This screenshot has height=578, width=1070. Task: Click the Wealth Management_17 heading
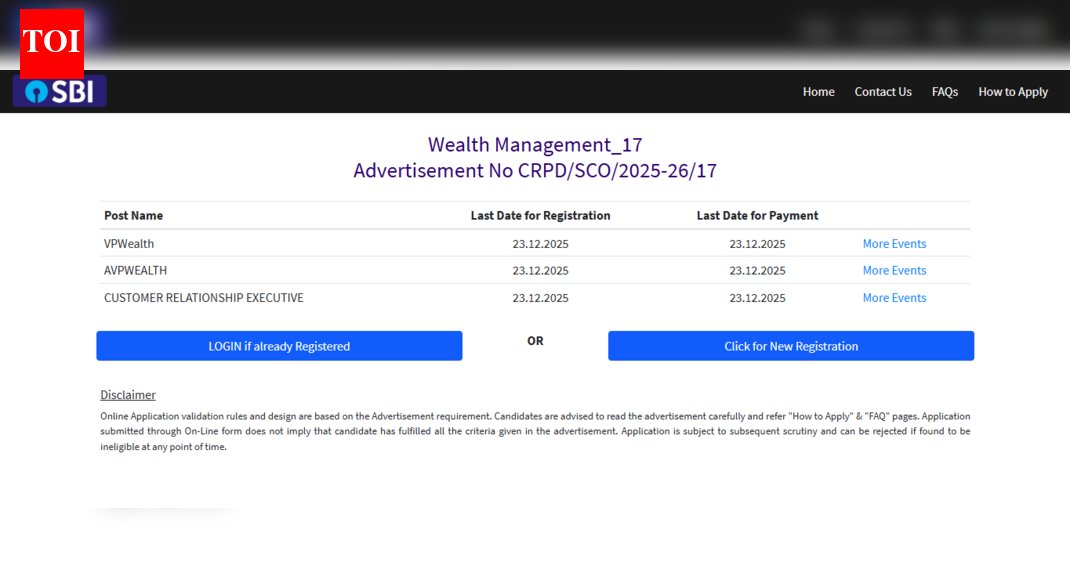pyautogui.click(x=535, y=144)
